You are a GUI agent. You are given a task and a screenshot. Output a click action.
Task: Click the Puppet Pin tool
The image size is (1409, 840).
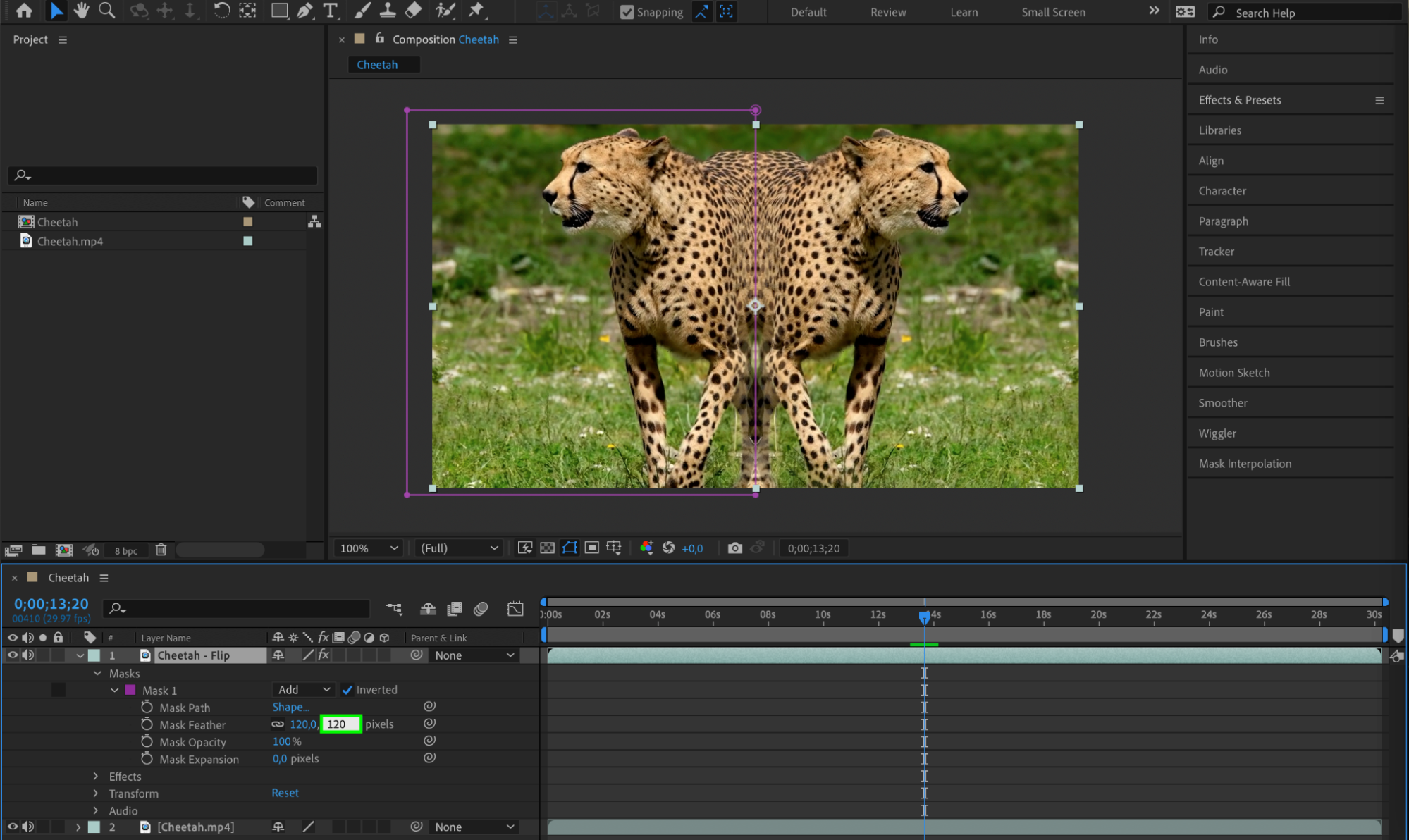[x=476, y=11]
